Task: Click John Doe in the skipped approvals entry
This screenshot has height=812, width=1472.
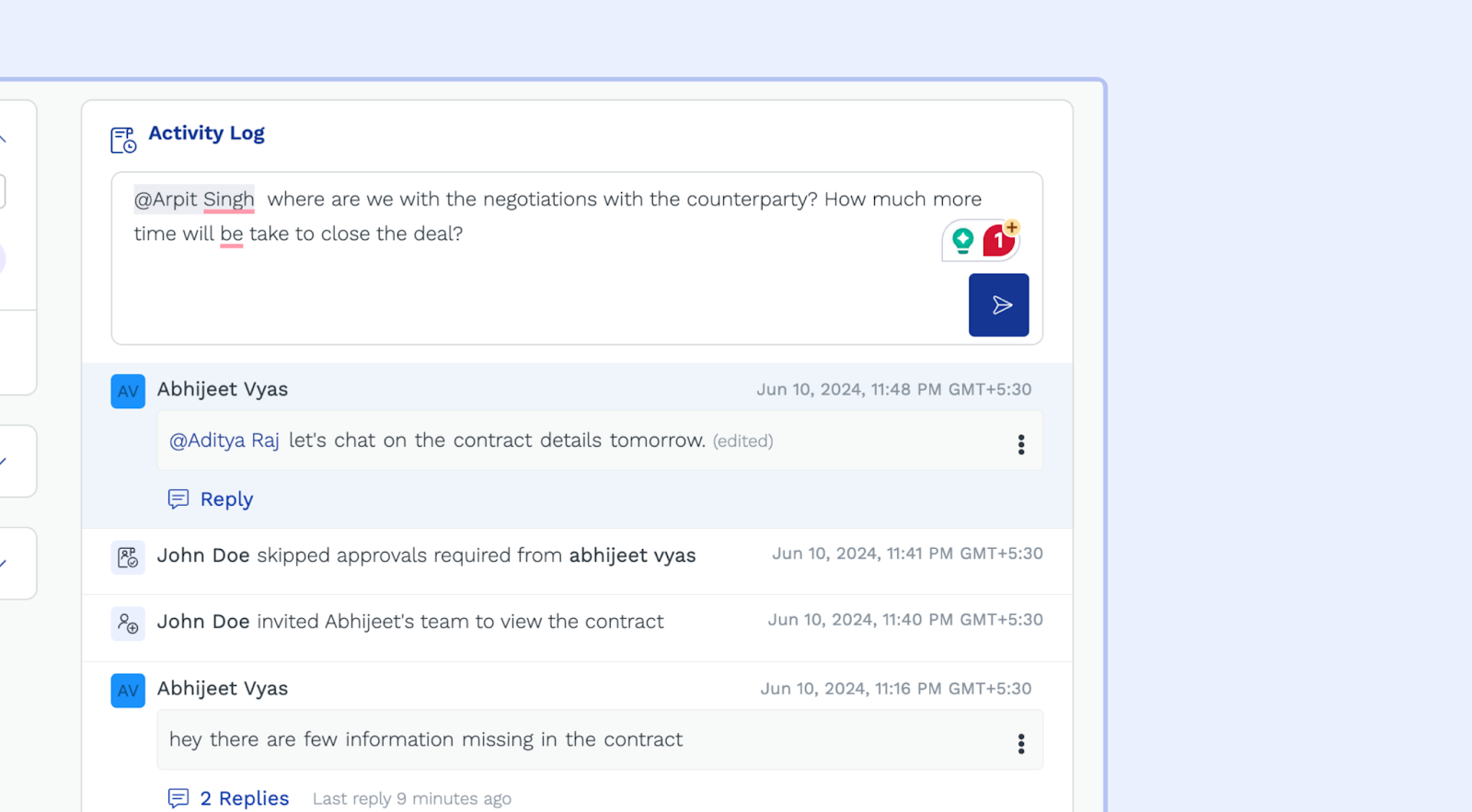Action: 203,555
